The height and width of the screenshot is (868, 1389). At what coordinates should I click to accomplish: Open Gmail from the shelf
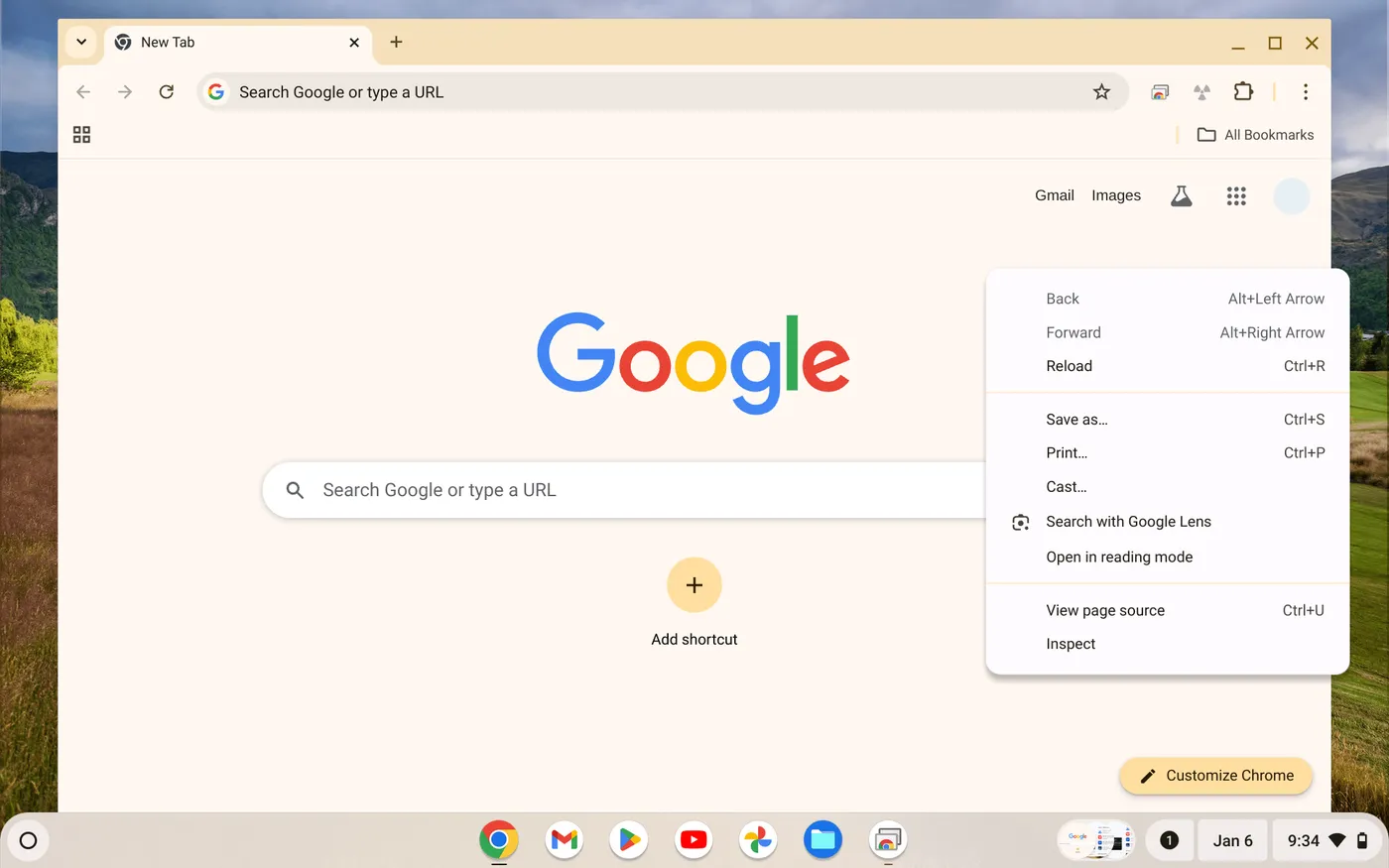point(565,840)
